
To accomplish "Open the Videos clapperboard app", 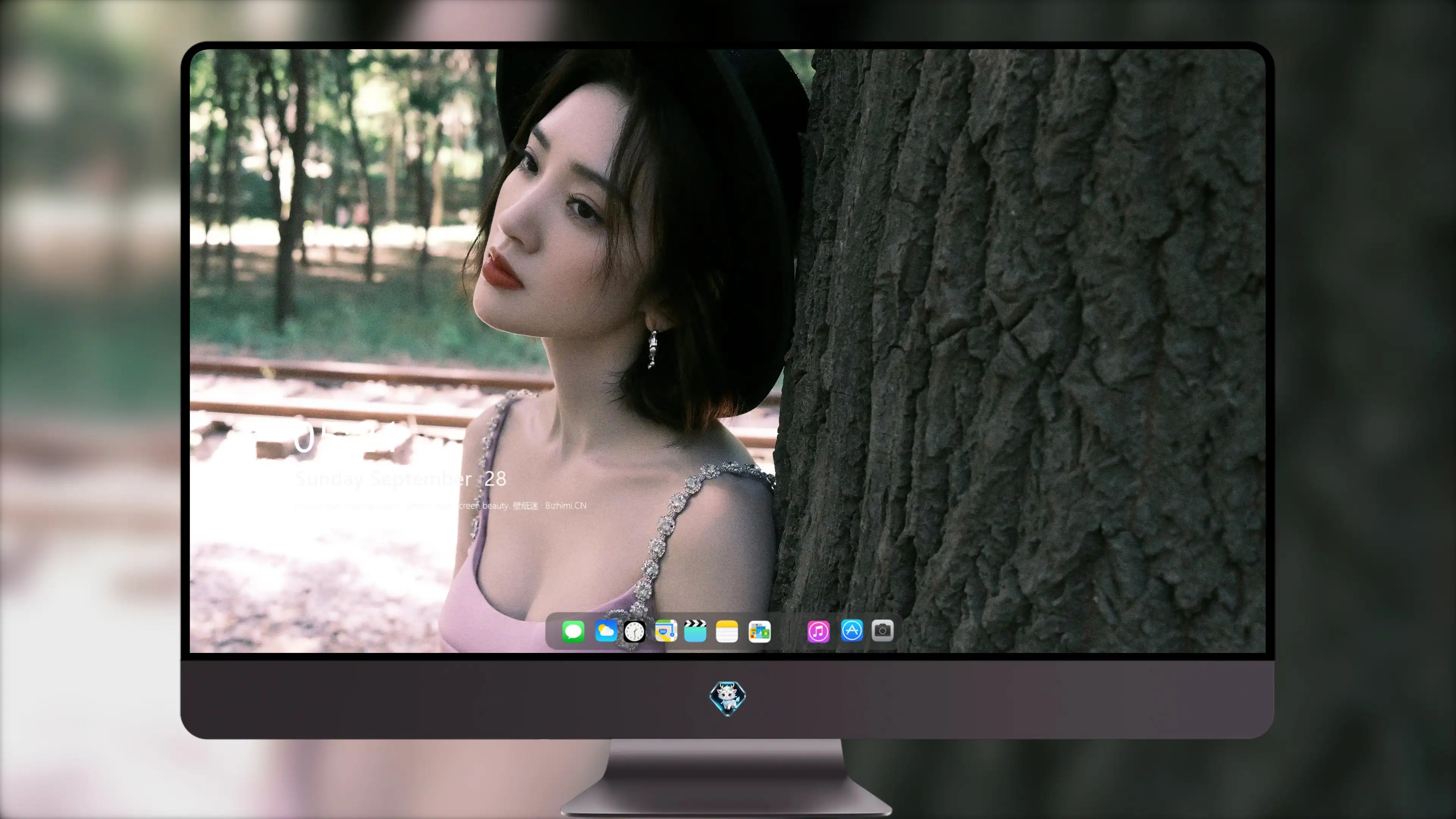I will (x=695, y=631).
